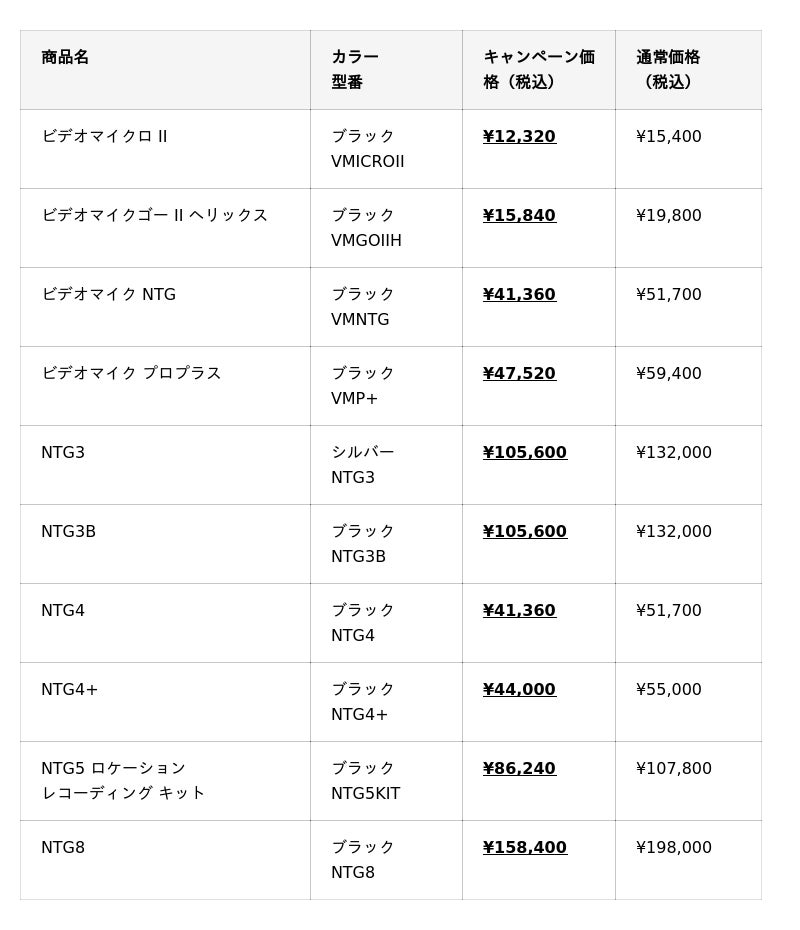Select the ¥47,520 campaign price link
This screenshot has width=800, height=930.
(519, 374)
